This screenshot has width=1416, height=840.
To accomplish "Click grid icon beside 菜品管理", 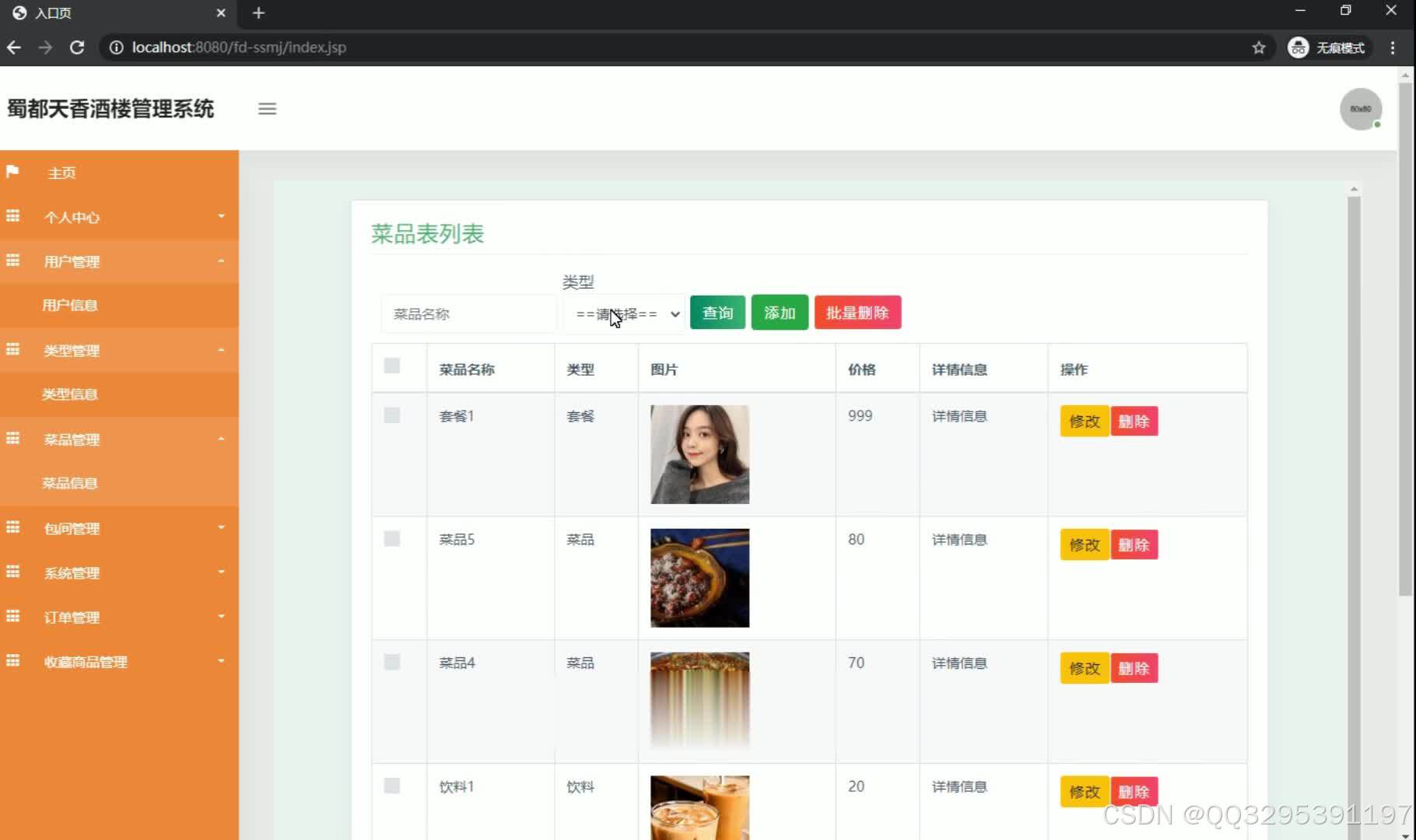I will tap(12, 439).
